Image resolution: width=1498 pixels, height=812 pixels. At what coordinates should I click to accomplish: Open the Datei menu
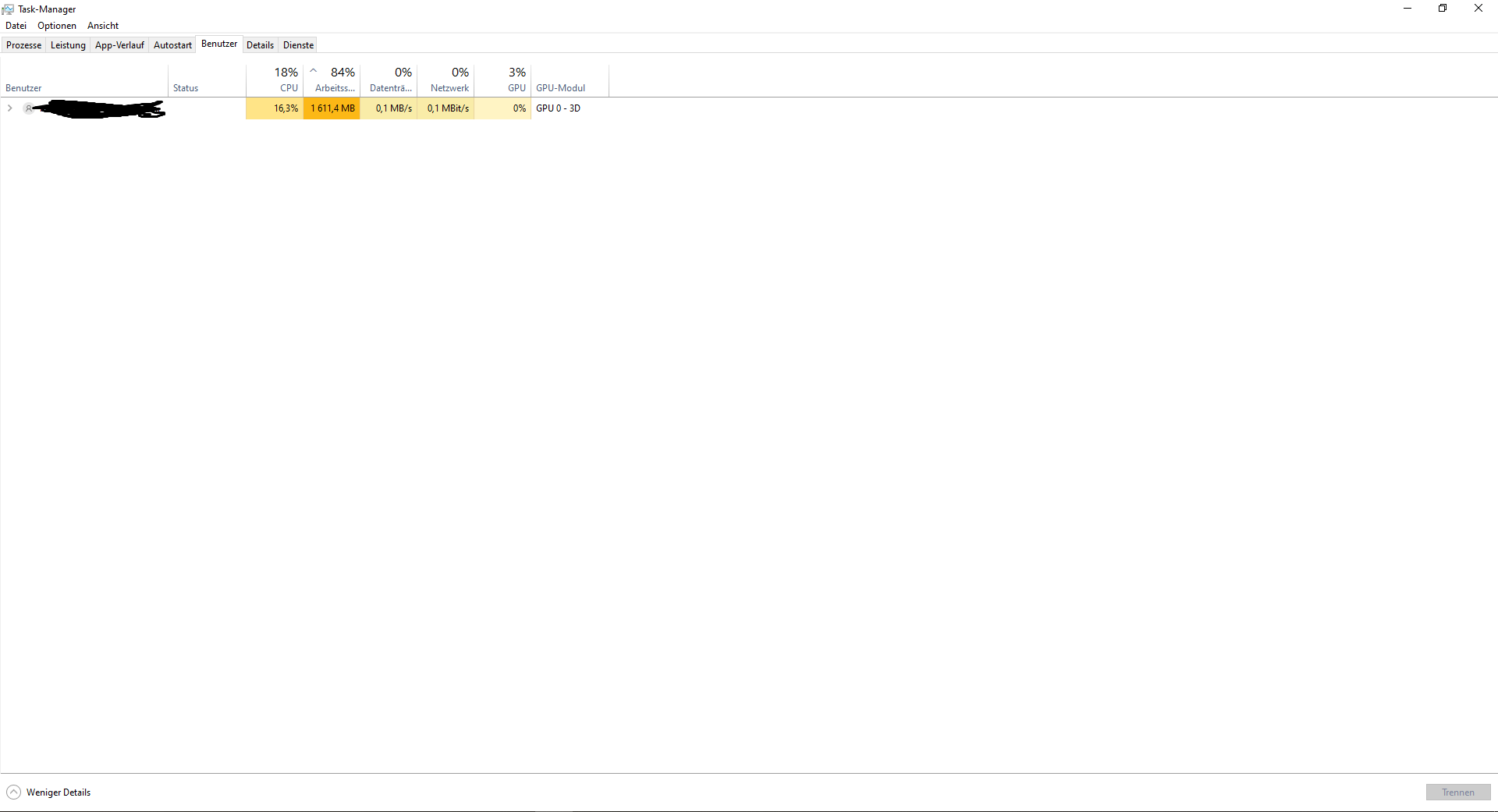point(16,26)
